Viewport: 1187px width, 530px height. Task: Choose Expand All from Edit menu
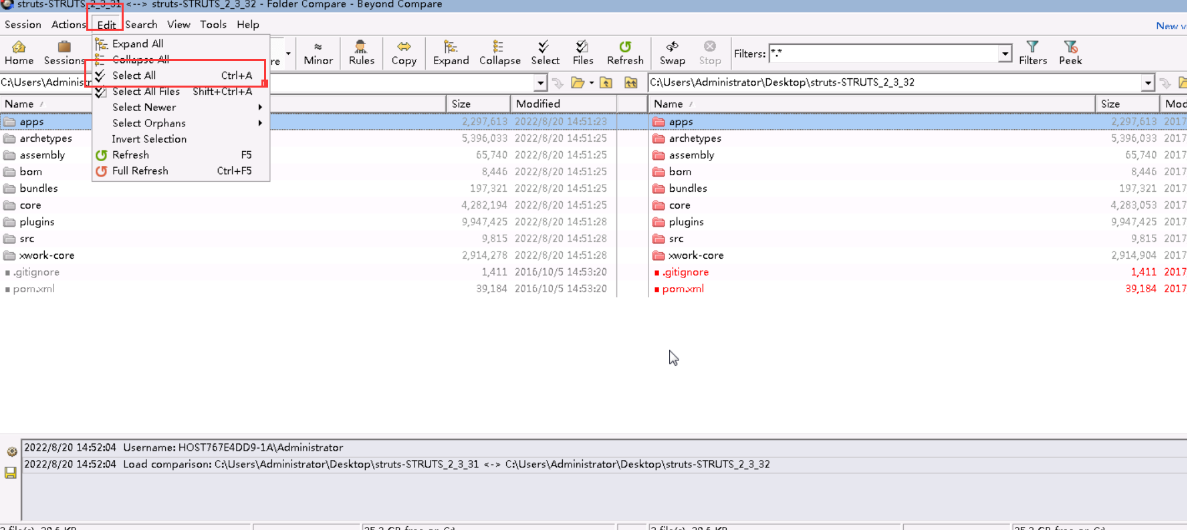pyautogui.click(x=181, y=44)
